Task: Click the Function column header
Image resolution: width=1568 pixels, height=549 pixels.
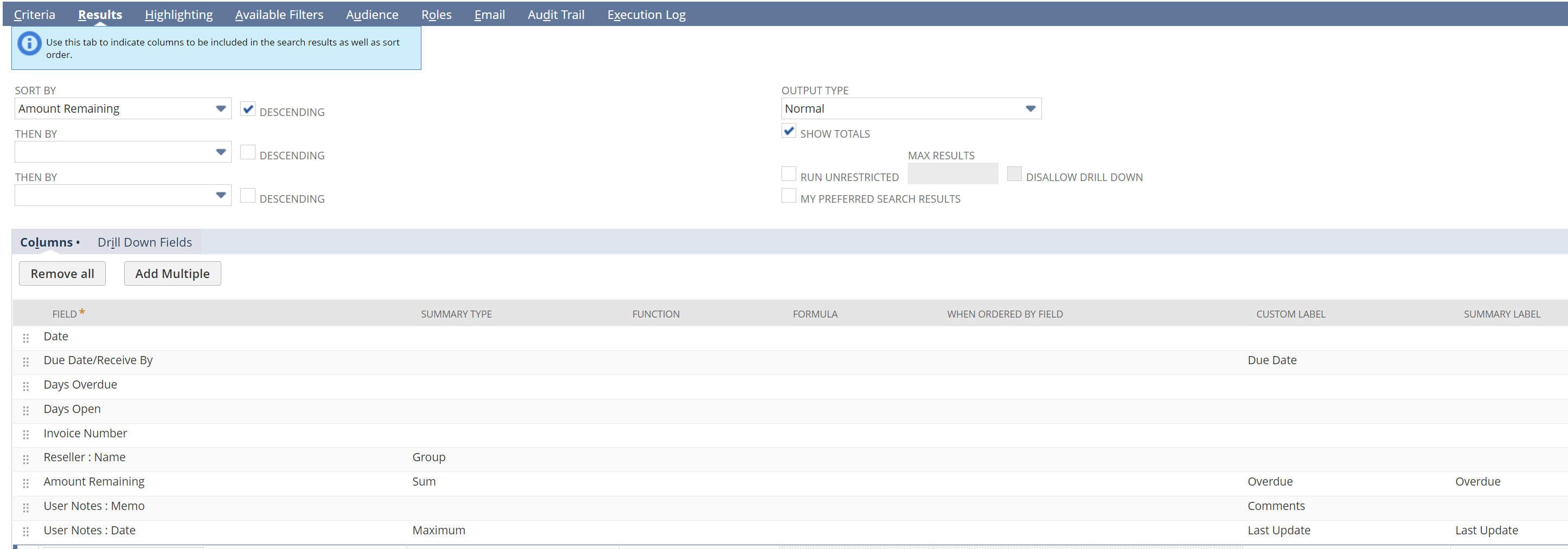Action: click(656, 314)
